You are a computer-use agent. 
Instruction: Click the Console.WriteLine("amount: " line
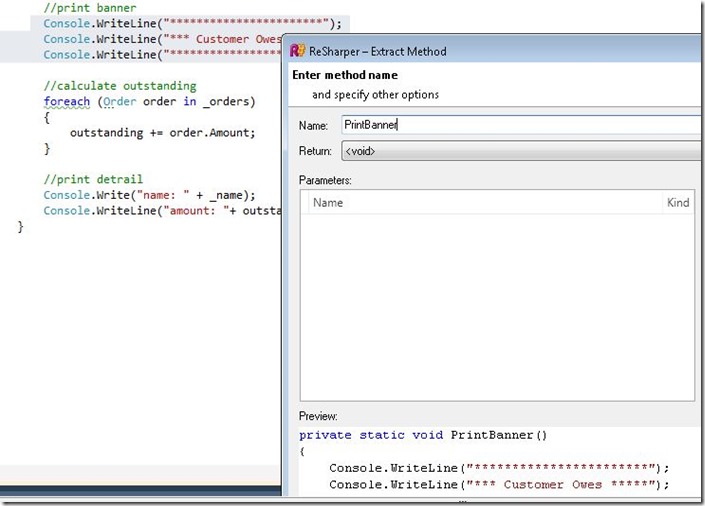[162, 210]
